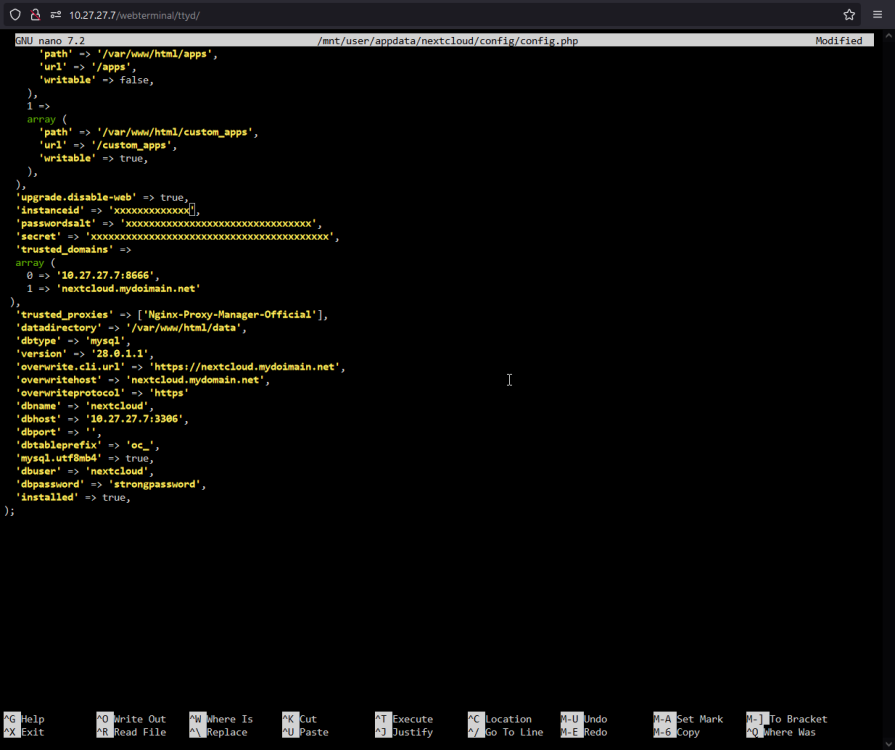Image resolution: width=895 pixels, height=750 pixels.
Task: Click the 'dbname' key
Action: coord(38,406)
